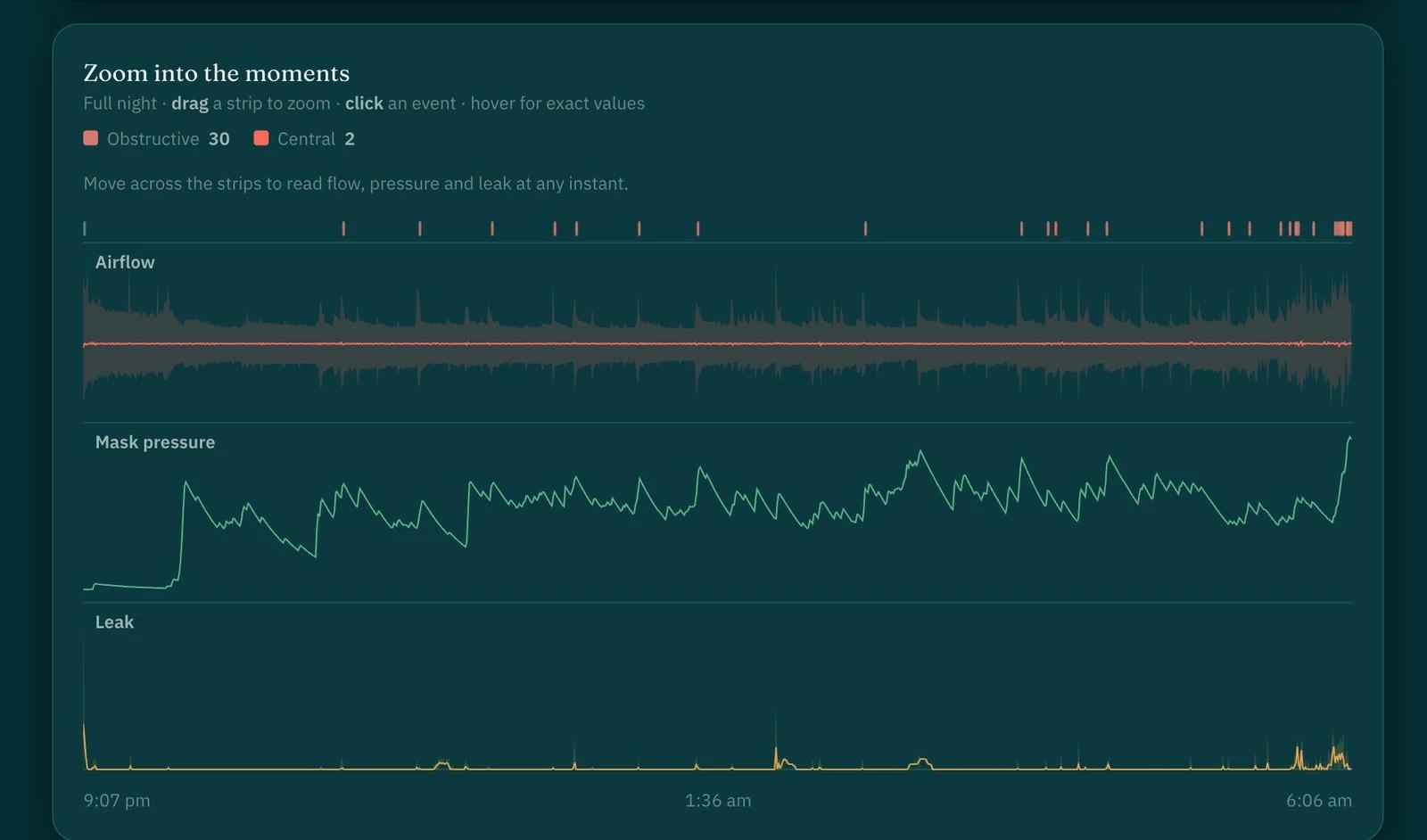The image size is (1427, 840).
Task: Click the Central 2 legend label
Action: (x=316, y=139)
